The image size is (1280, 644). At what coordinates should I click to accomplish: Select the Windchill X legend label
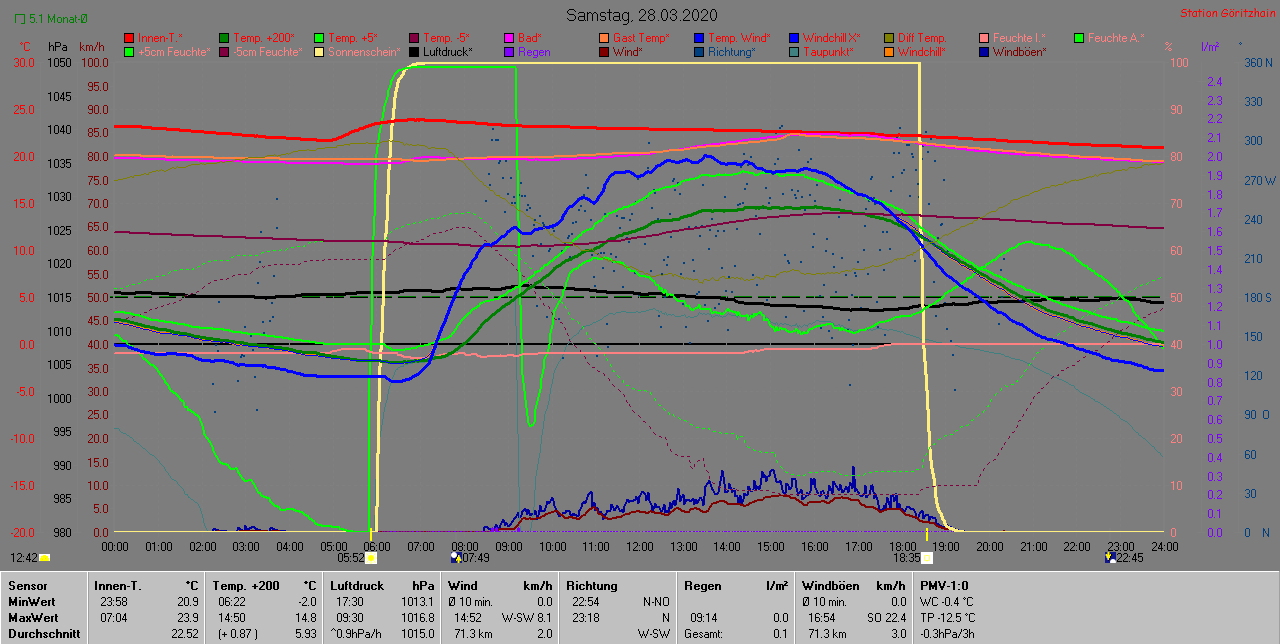(831, 38)
